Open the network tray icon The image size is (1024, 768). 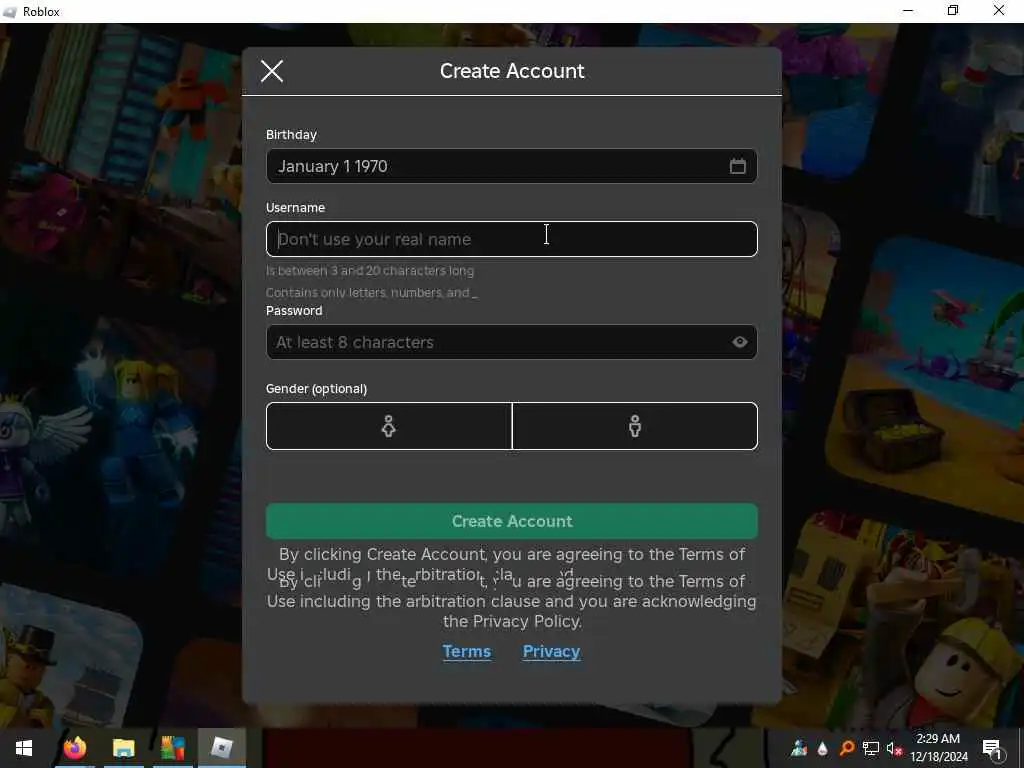point(870,748)
